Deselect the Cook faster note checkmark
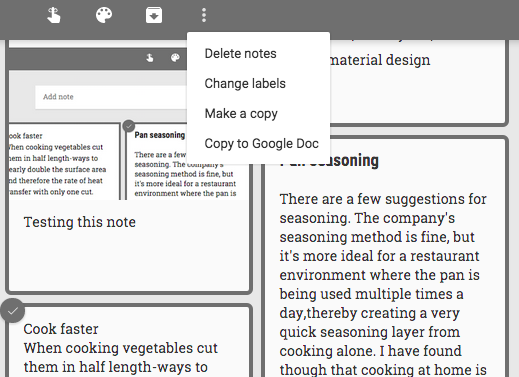Viewport: 519px width, 377px height. [x=13, y=311]
